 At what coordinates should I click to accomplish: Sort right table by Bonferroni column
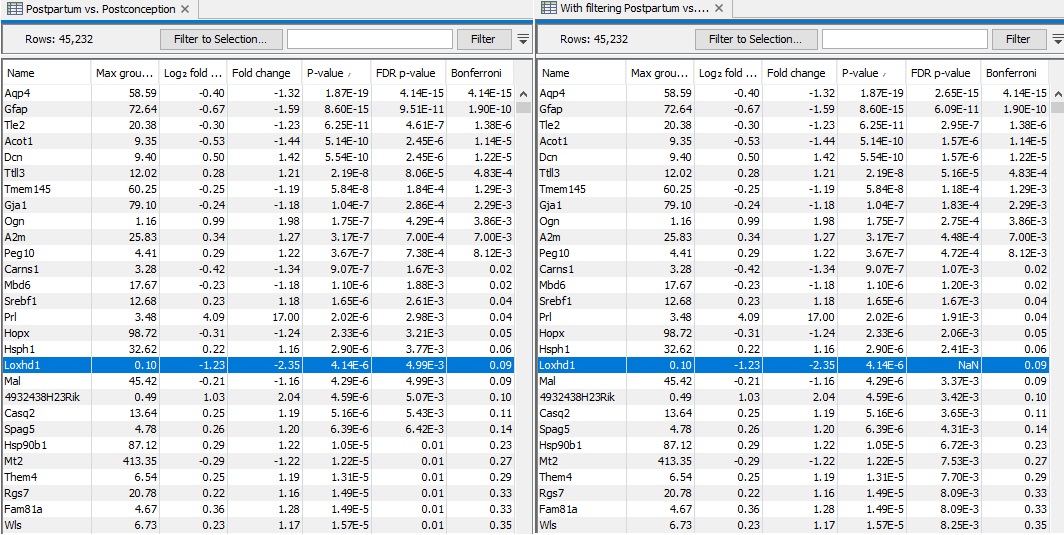coord(1014,73)
